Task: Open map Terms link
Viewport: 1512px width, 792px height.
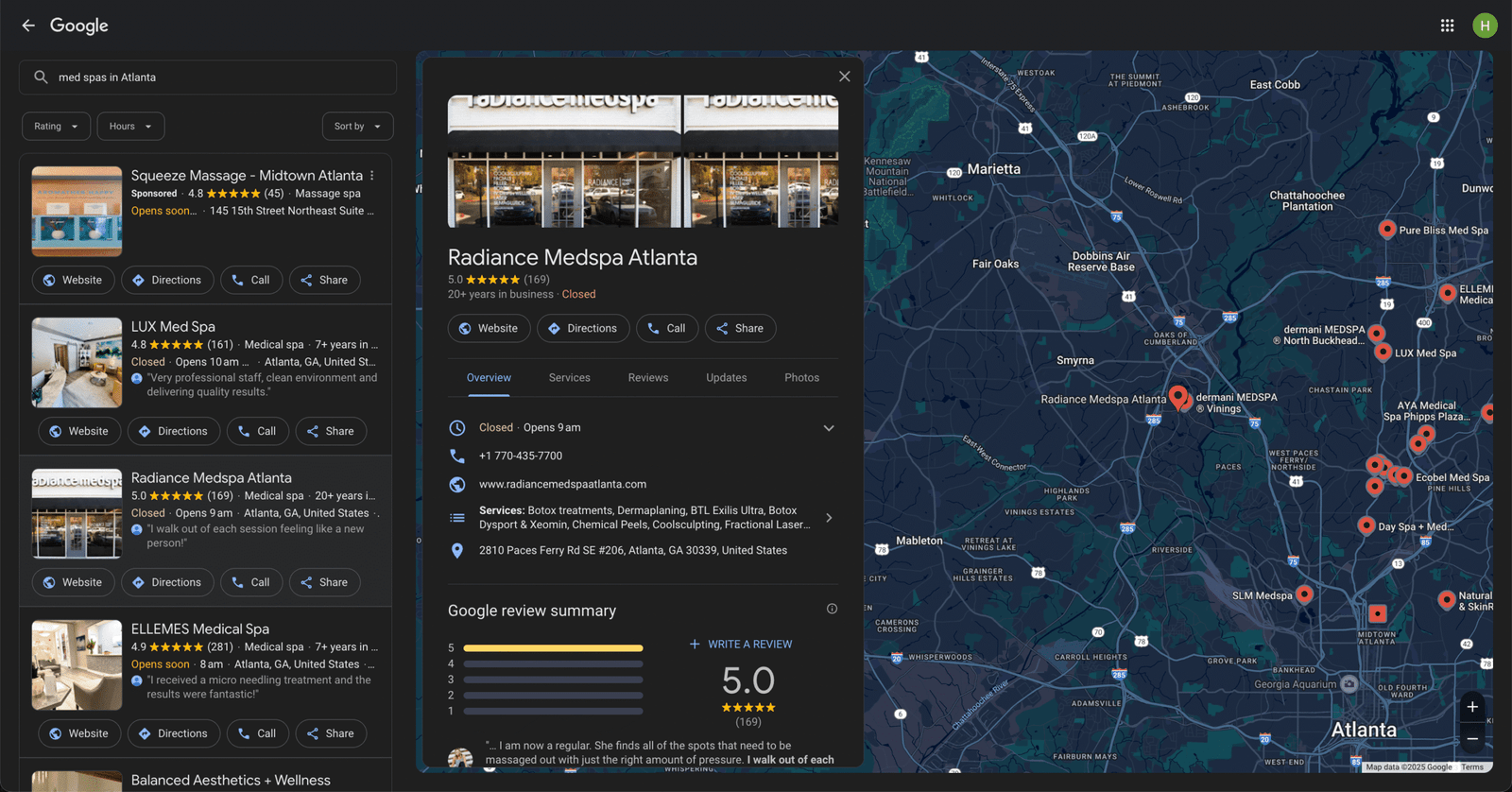Action: coord(1472,767)
